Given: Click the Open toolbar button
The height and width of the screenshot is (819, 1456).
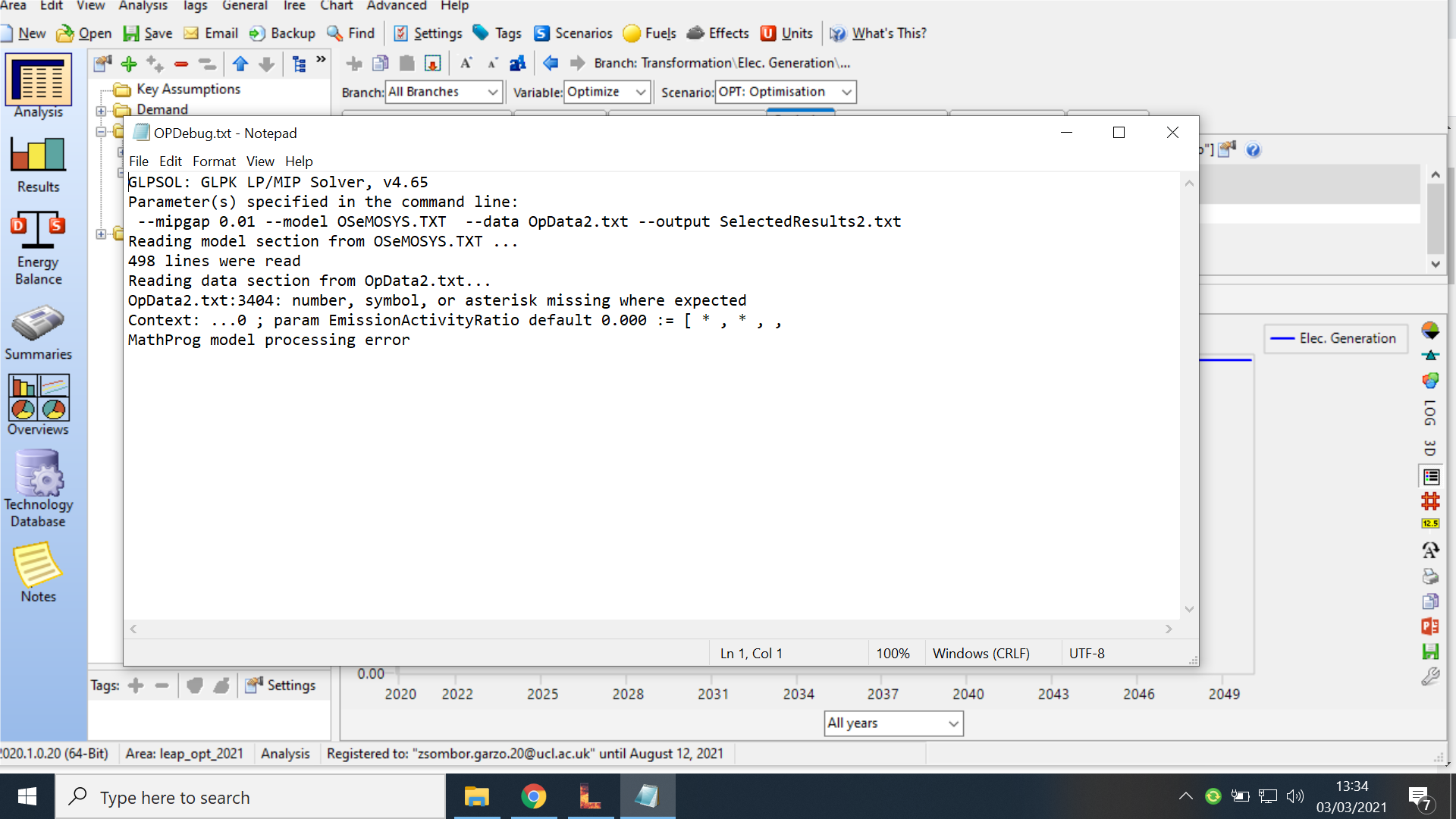Looking at the screenshot, I should point(85,33).
